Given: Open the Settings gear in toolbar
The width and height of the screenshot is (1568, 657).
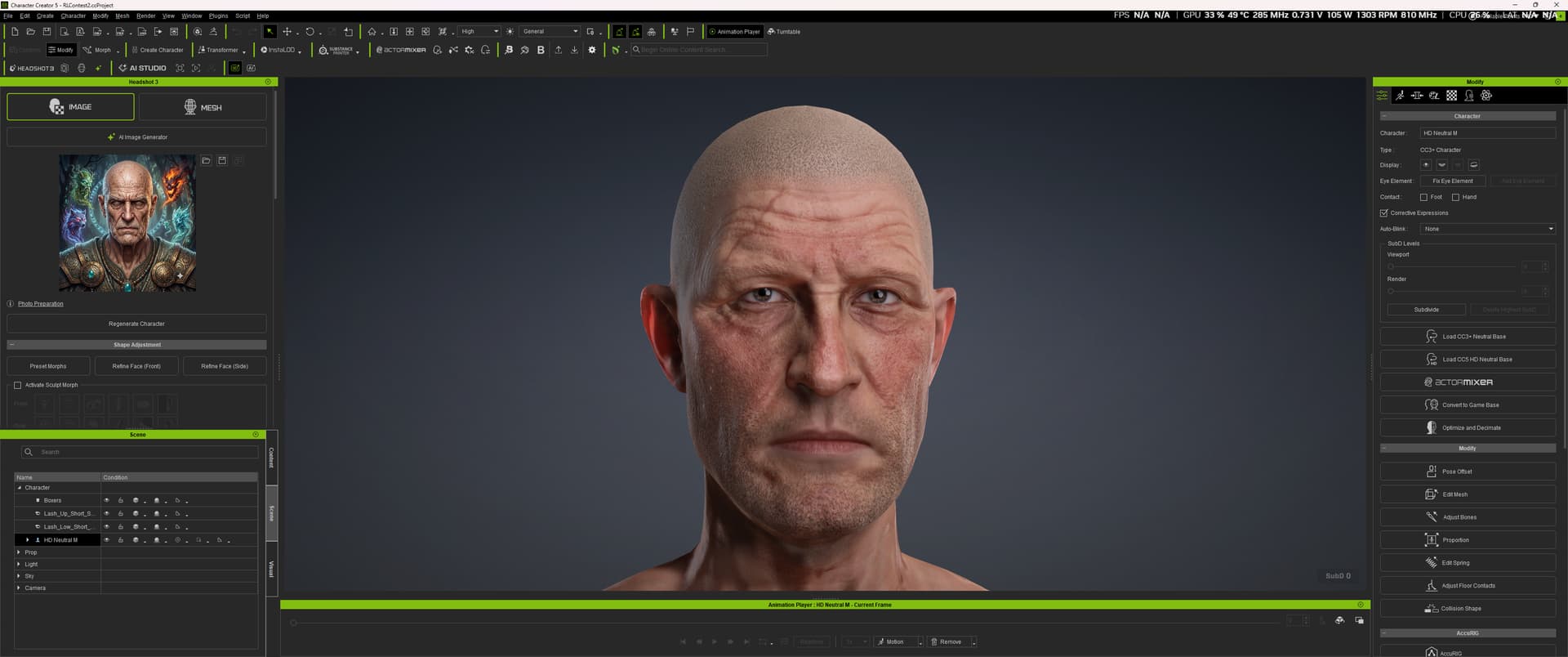Looking at the screenshot, I should (x=592, y=50).
